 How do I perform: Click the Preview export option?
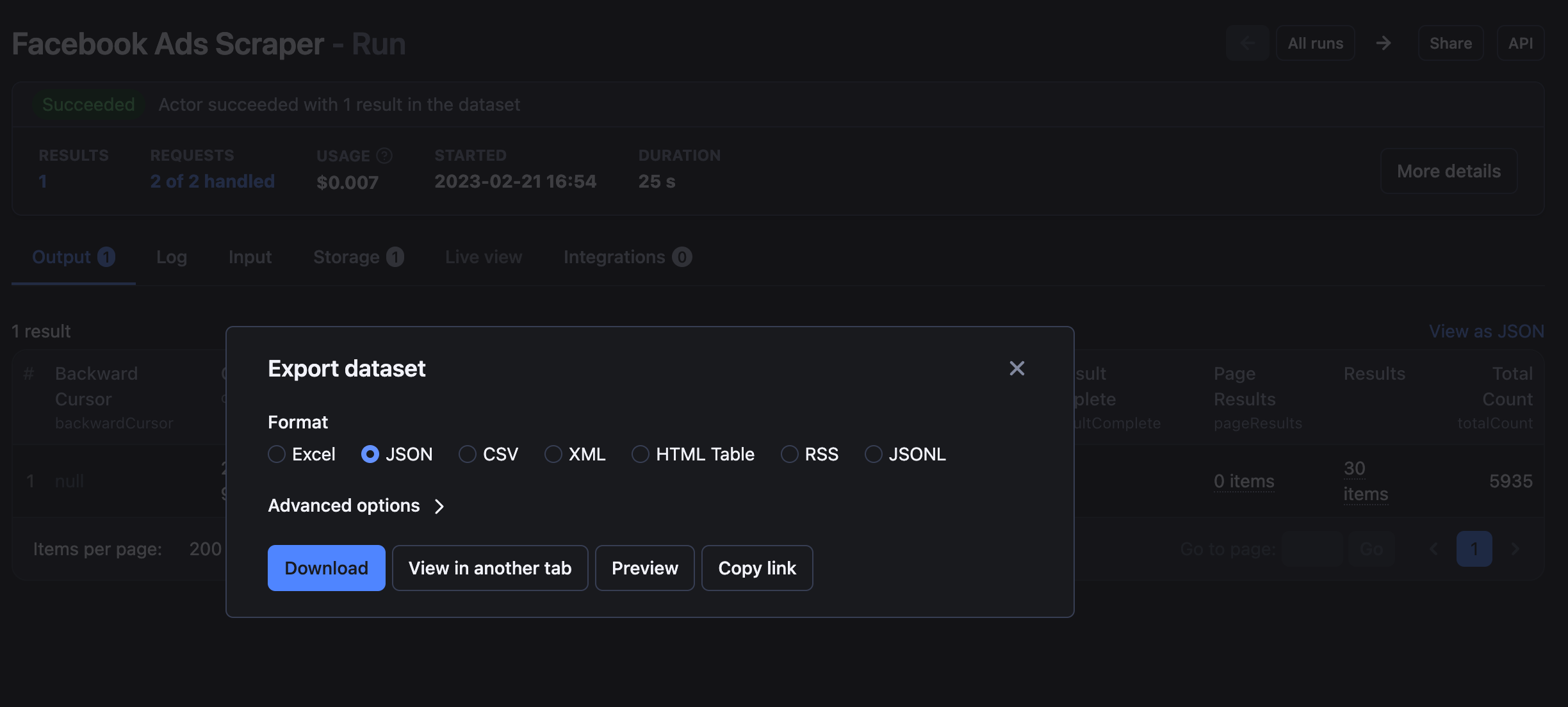coord(644,568)
